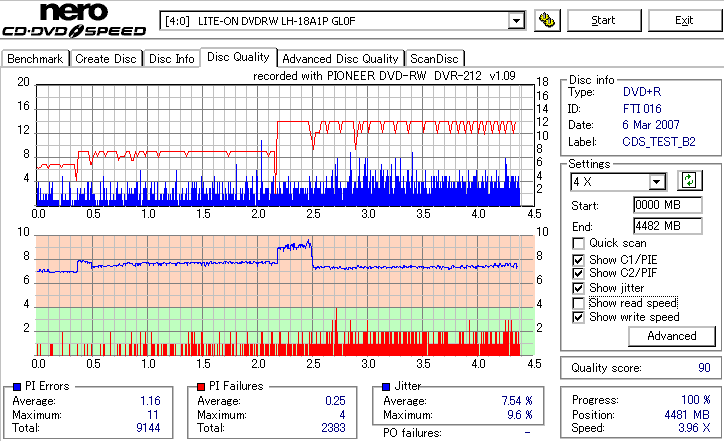Click the End position field 4482 MB
The image size is (724, 441).
(668, 226)
